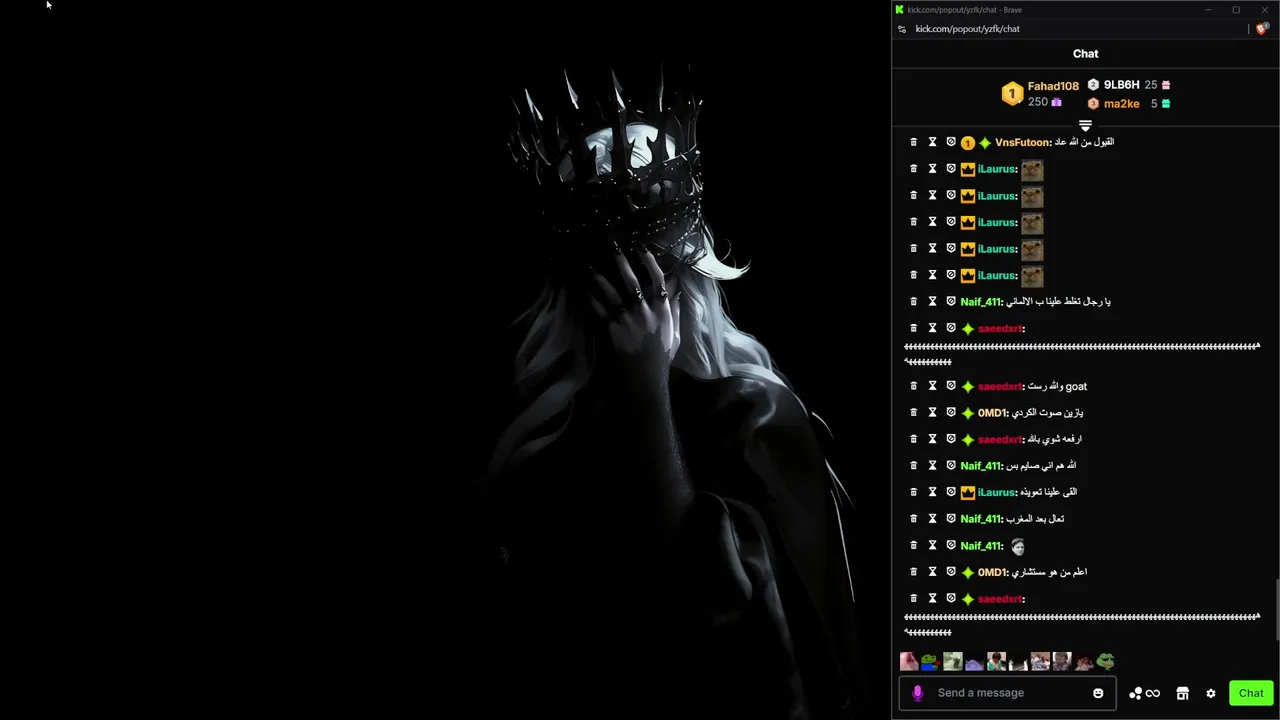Screen dimensions: 1280x720
Task: Ban VnsFutoon using shield icon
Action: coord(951,143)
